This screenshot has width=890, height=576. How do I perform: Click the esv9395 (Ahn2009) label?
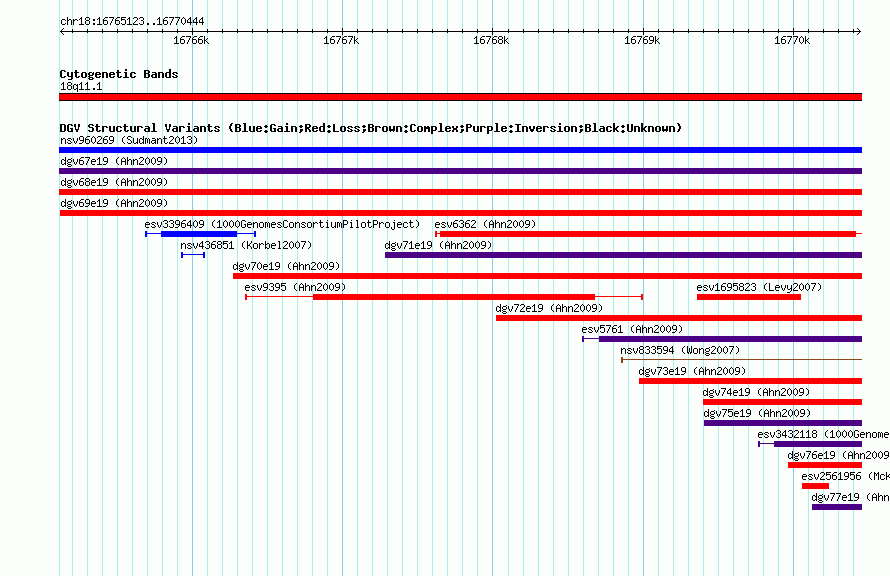click(295, 287)
